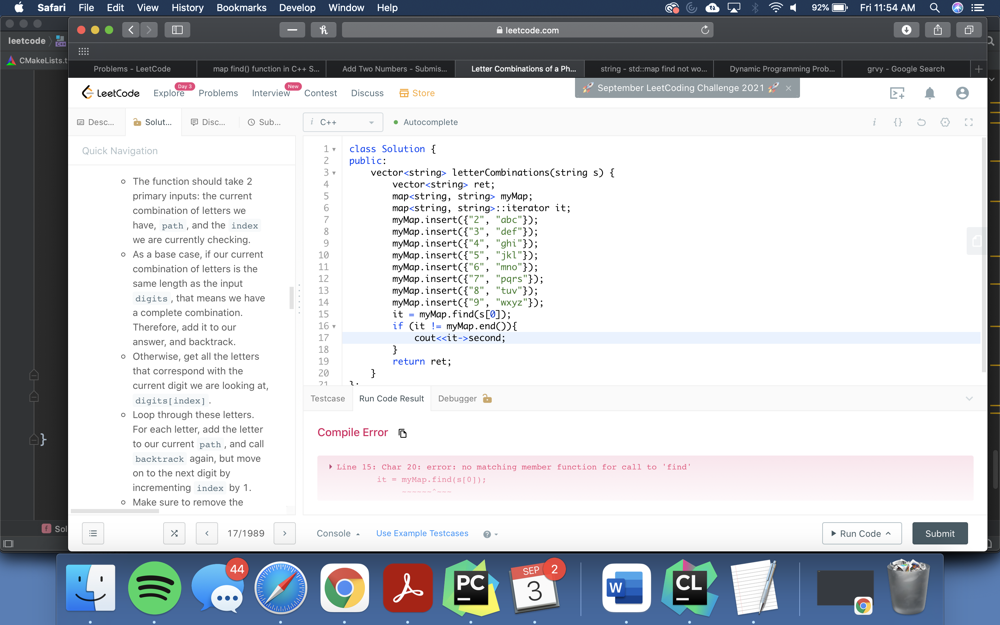Image resolution: width=1000 pixels, height=625 pixels.
Task: Open the code snippet braces icon
Action: point(898,122)
